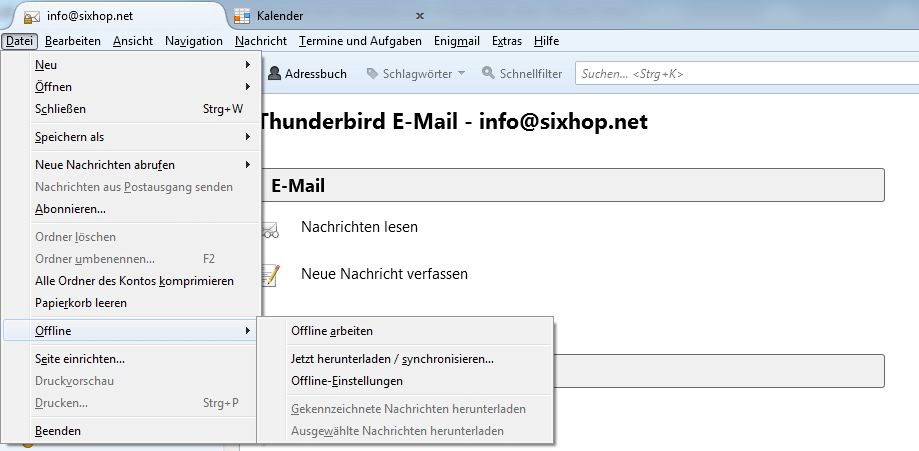Viewport: 919px width, 451px height.
Task: Close the Kalender tab
Action: tap(420, 16)
